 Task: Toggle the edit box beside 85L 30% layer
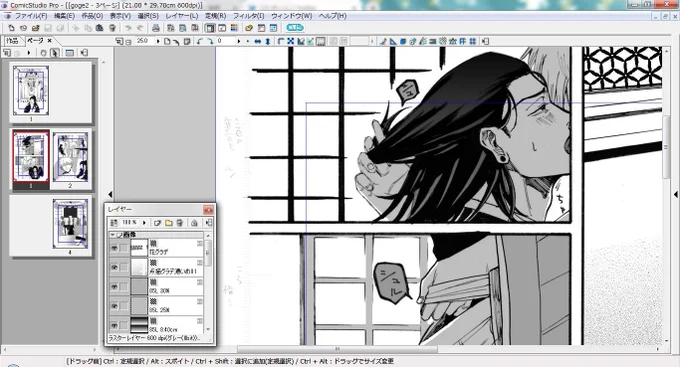click(124, 287)
